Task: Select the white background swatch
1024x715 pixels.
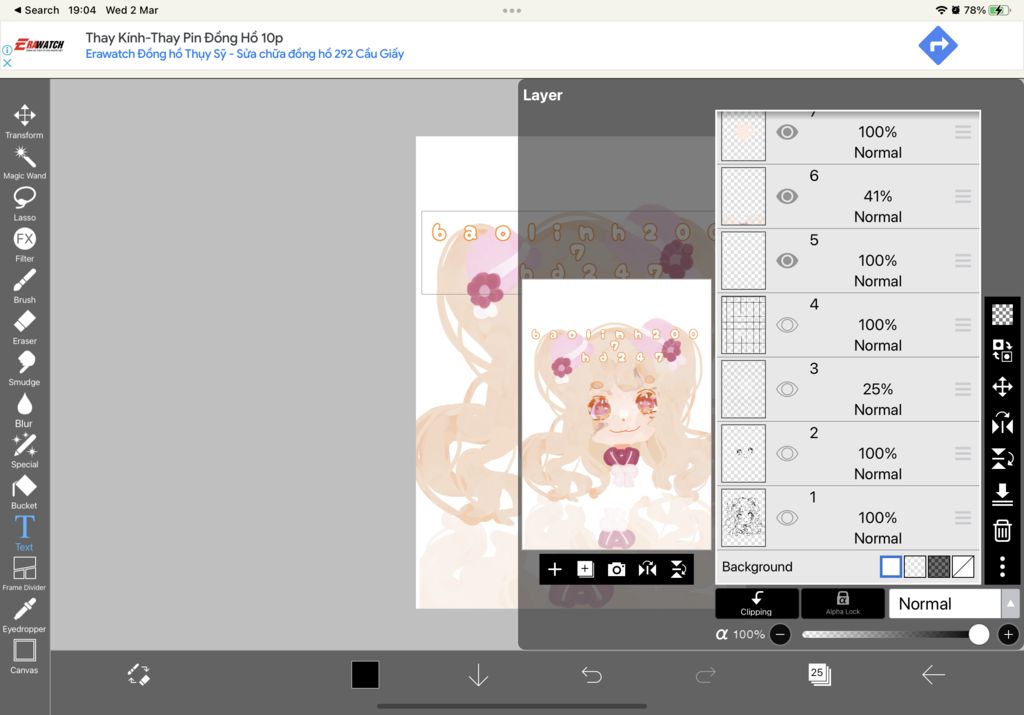Action: (890, 567)
